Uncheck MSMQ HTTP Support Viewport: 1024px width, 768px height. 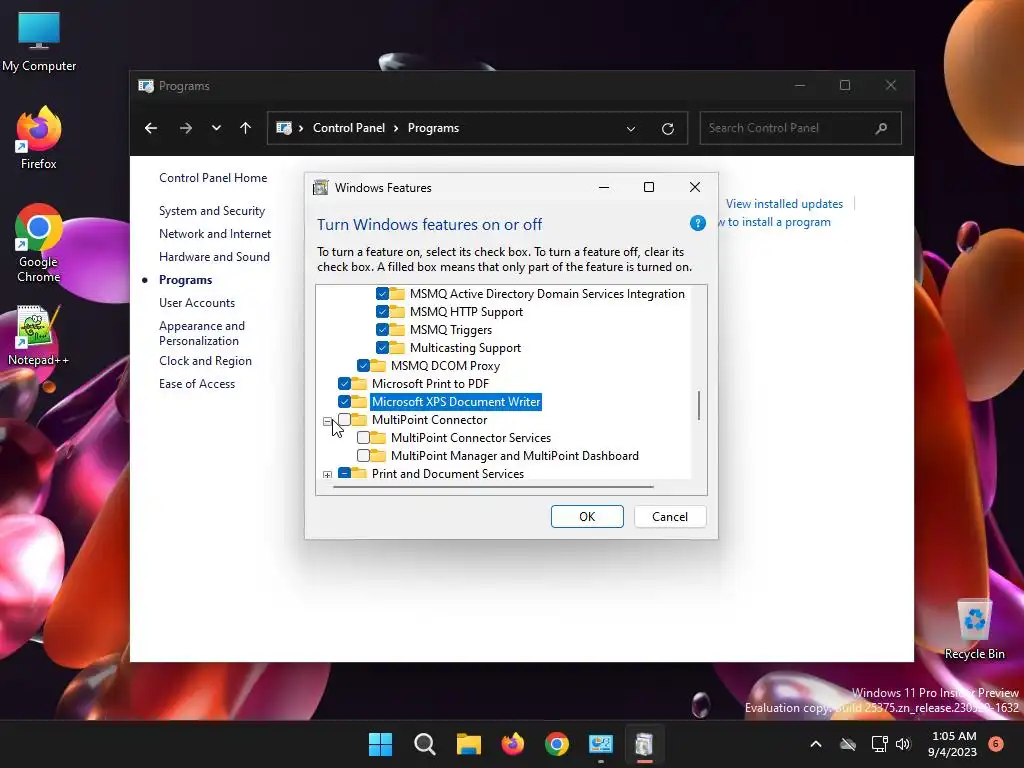(x=383, y=312)
